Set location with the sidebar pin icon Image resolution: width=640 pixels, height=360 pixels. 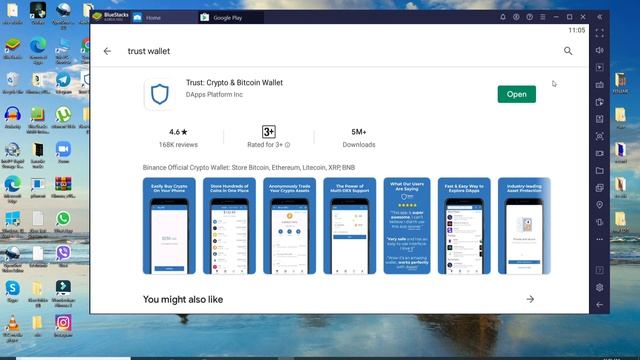pyautogui.click(x=599, y=205)
